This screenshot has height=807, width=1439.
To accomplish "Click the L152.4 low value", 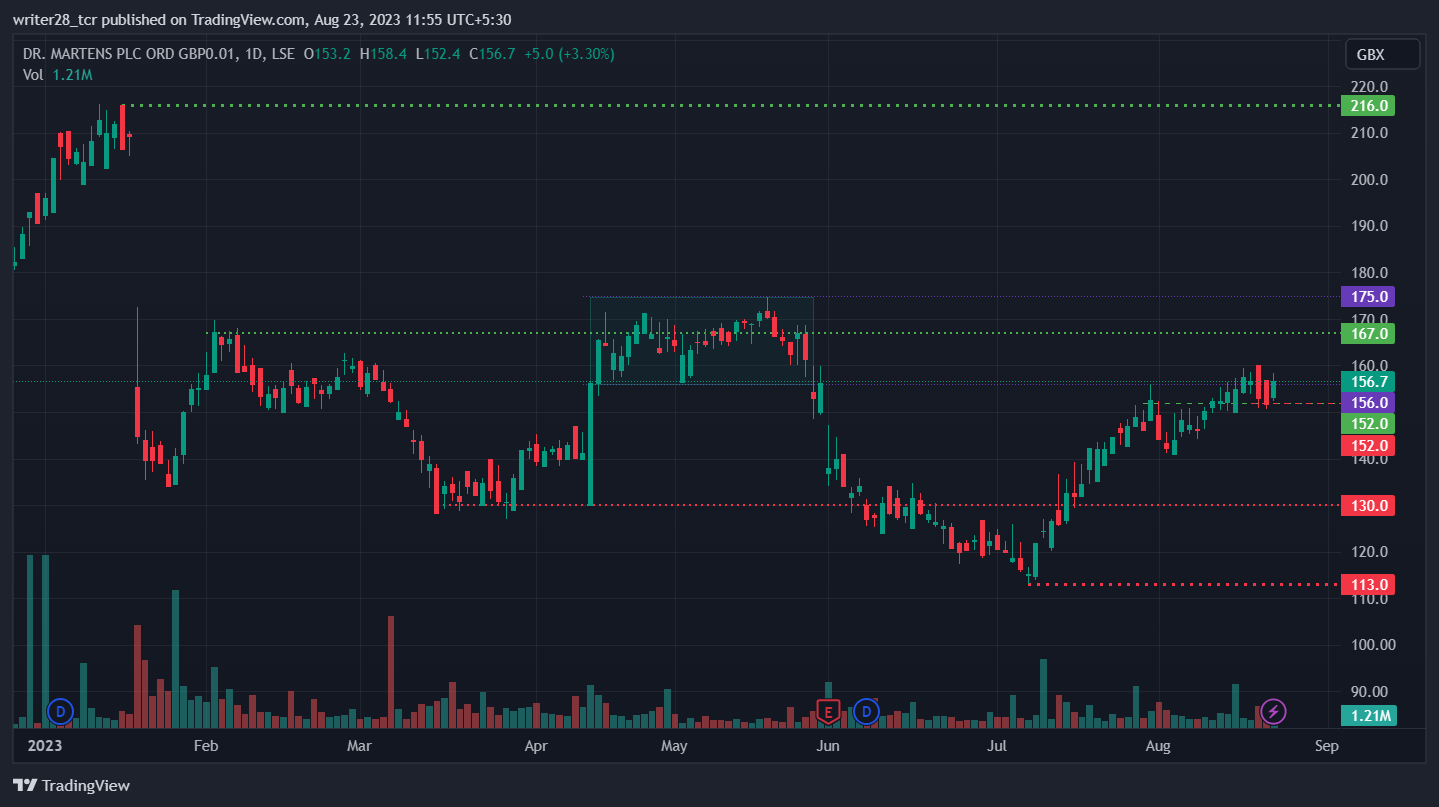I will tap(438, 54).
